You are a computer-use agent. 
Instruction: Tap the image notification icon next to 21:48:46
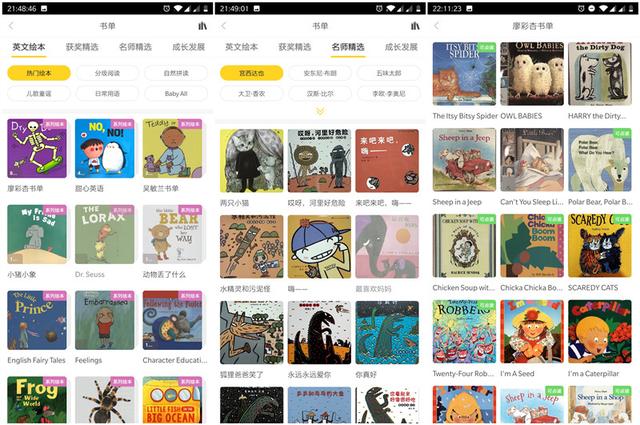coord(44,8)
